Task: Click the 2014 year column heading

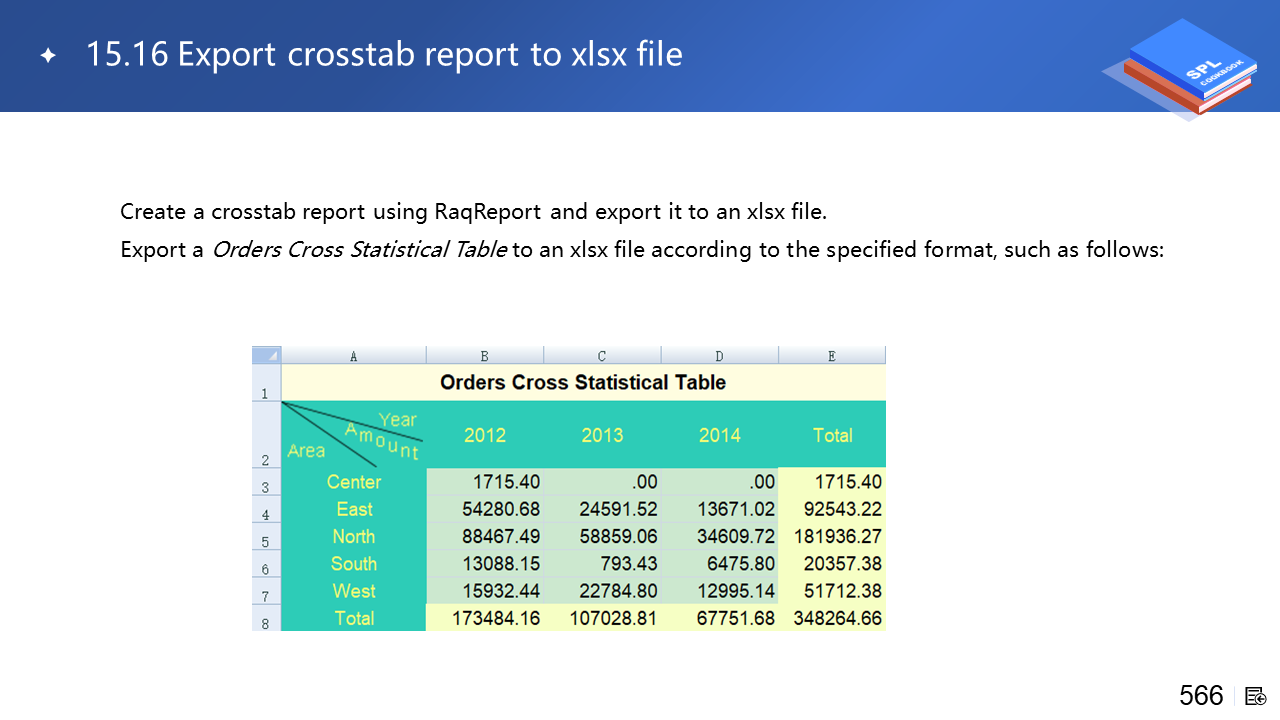Action: point(719,435)
